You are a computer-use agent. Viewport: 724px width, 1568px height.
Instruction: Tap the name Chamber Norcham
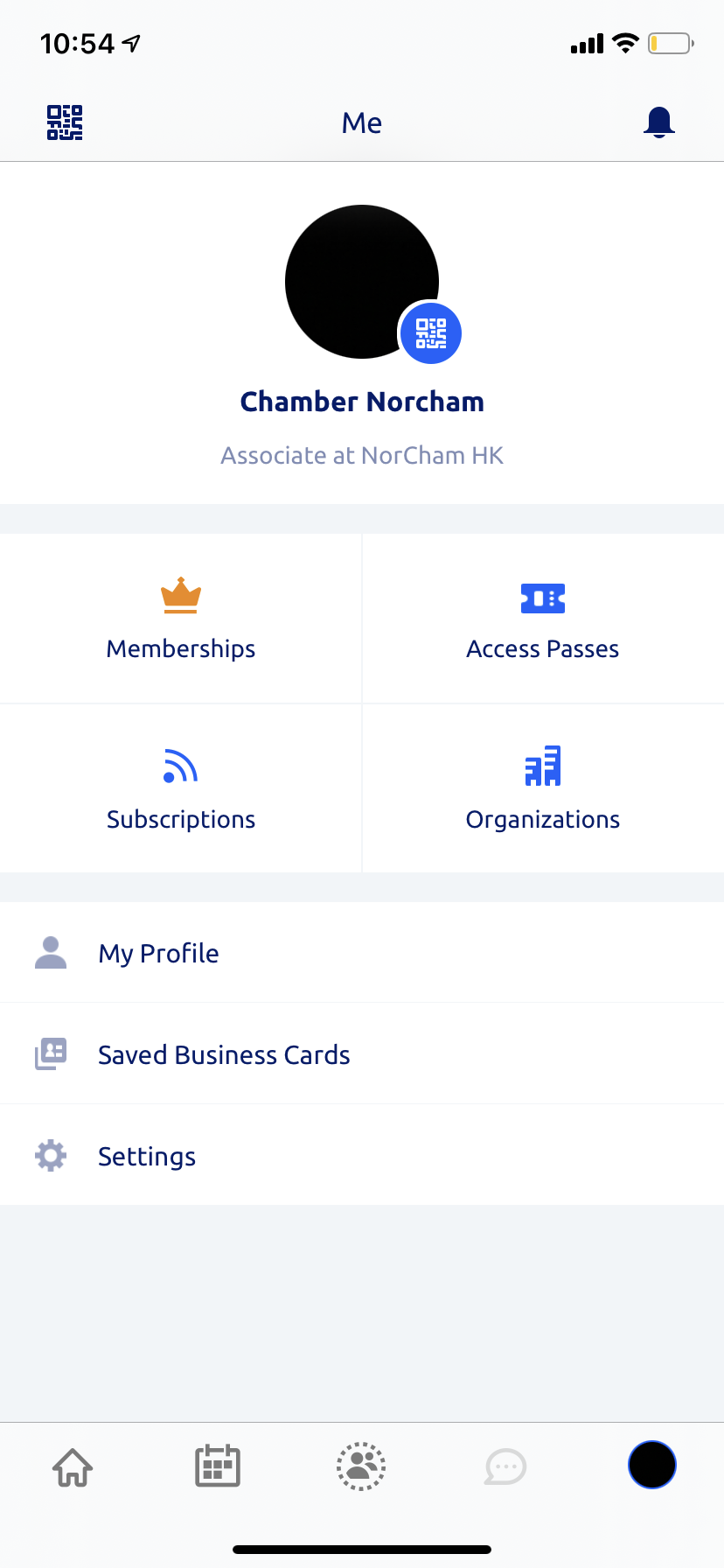point(362,402)
